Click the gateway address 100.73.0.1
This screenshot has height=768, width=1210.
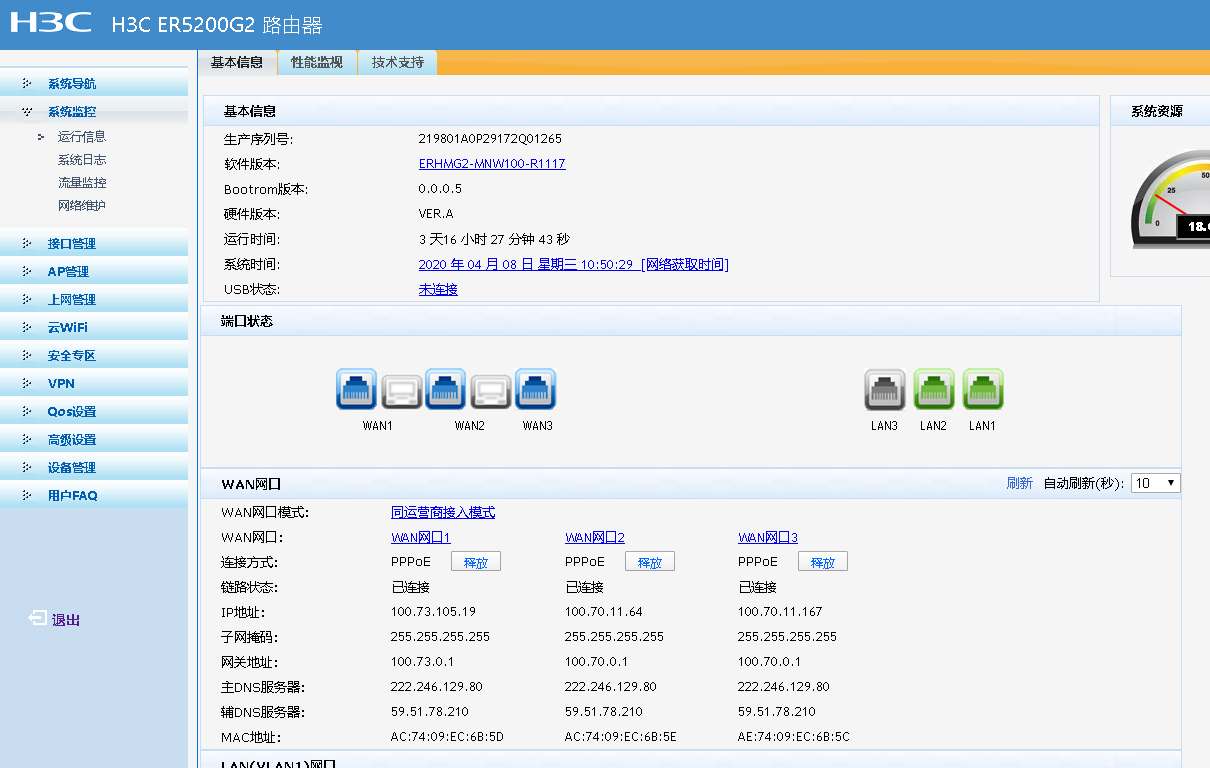pos(422,662)
